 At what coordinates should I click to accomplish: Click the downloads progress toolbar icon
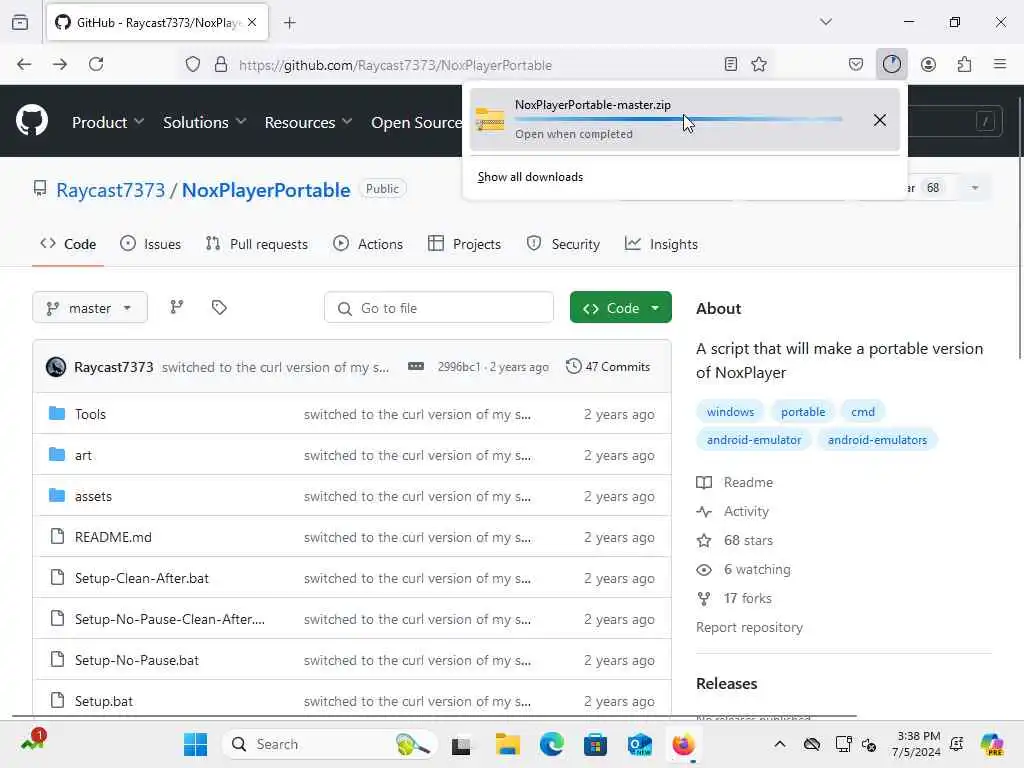click(x=891, y=64)
